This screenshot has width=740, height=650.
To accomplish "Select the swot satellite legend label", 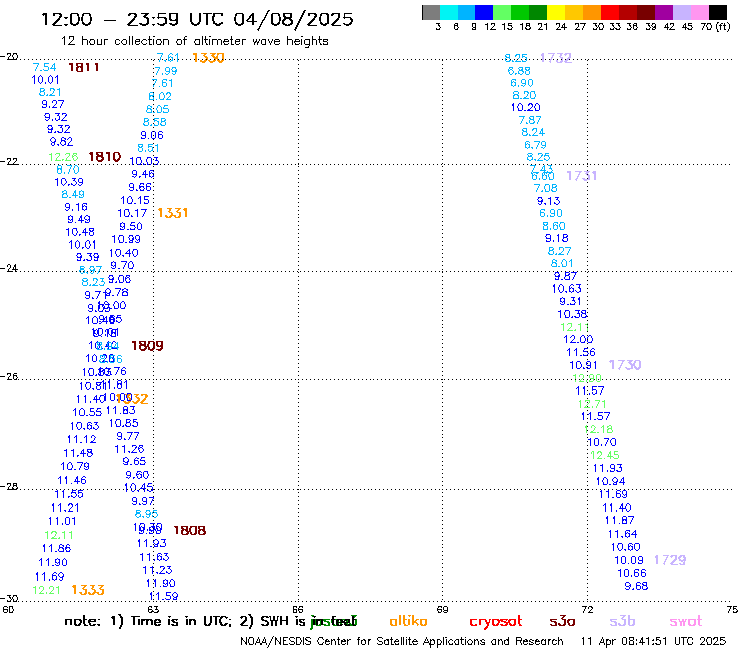I will pyautogui.click(x=686, y=621).
